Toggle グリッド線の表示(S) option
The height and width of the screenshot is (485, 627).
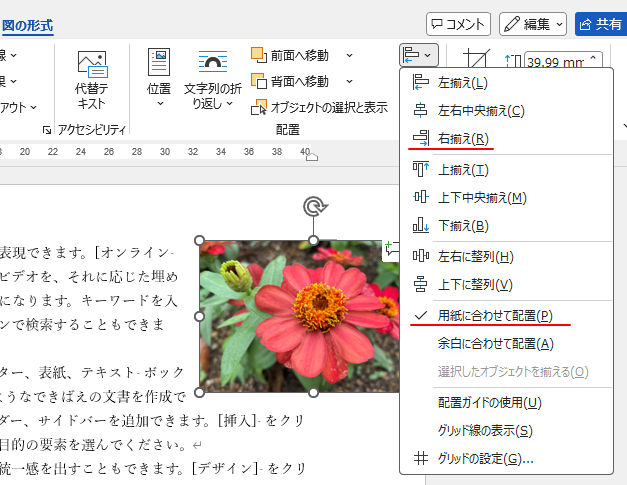(x=506, y=431)
